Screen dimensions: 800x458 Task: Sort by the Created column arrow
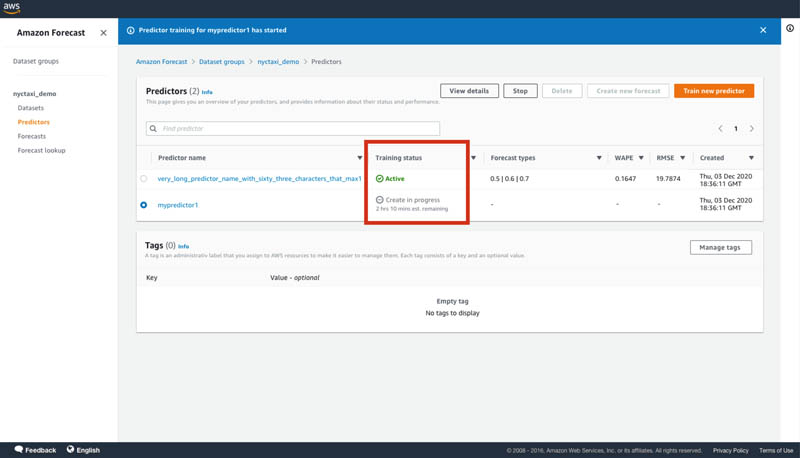pos(751,158)
